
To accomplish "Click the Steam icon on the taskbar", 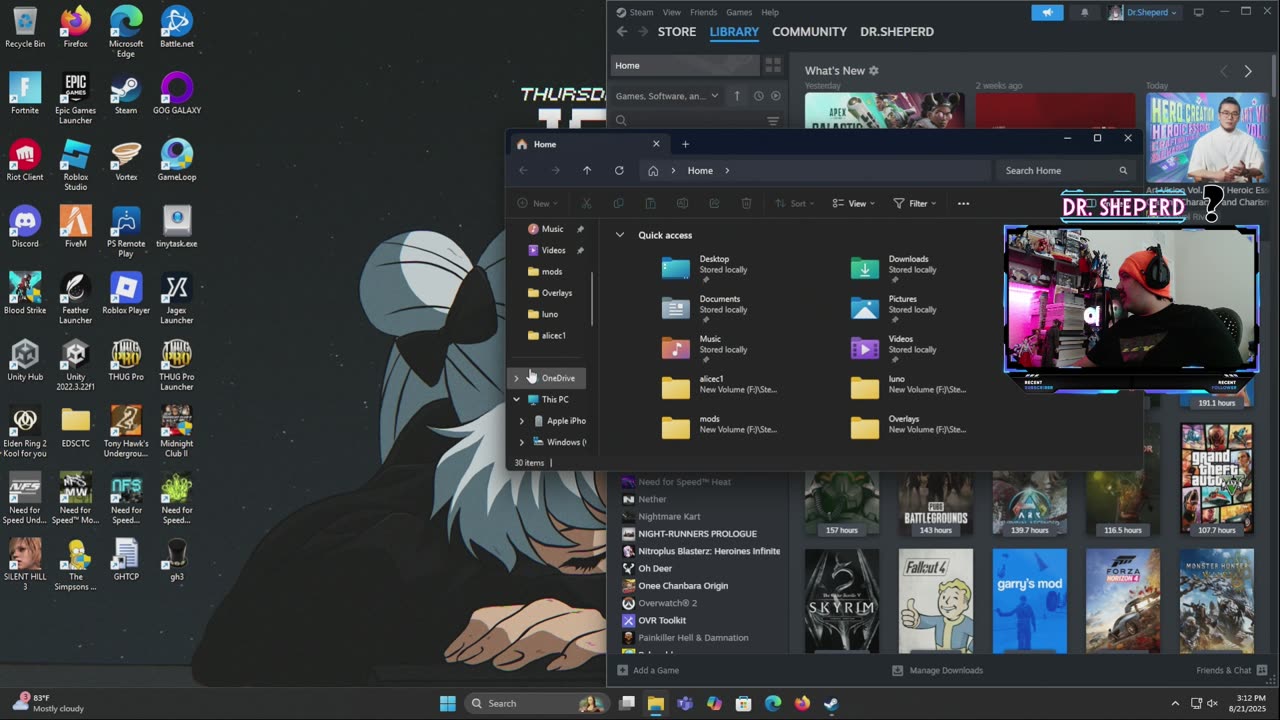I will 831,703.
